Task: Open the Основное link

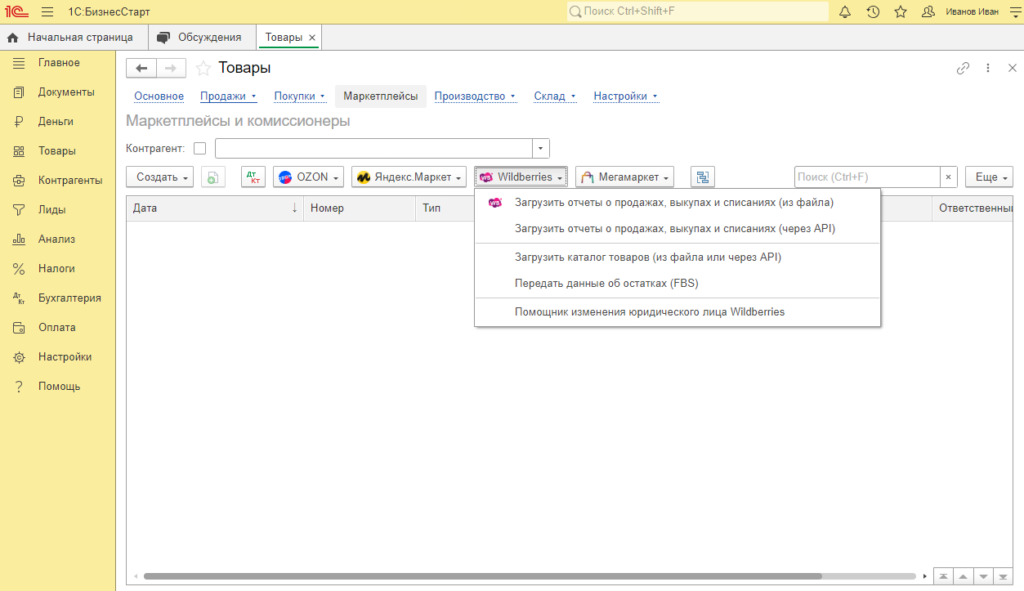Action: click(159, 96)
